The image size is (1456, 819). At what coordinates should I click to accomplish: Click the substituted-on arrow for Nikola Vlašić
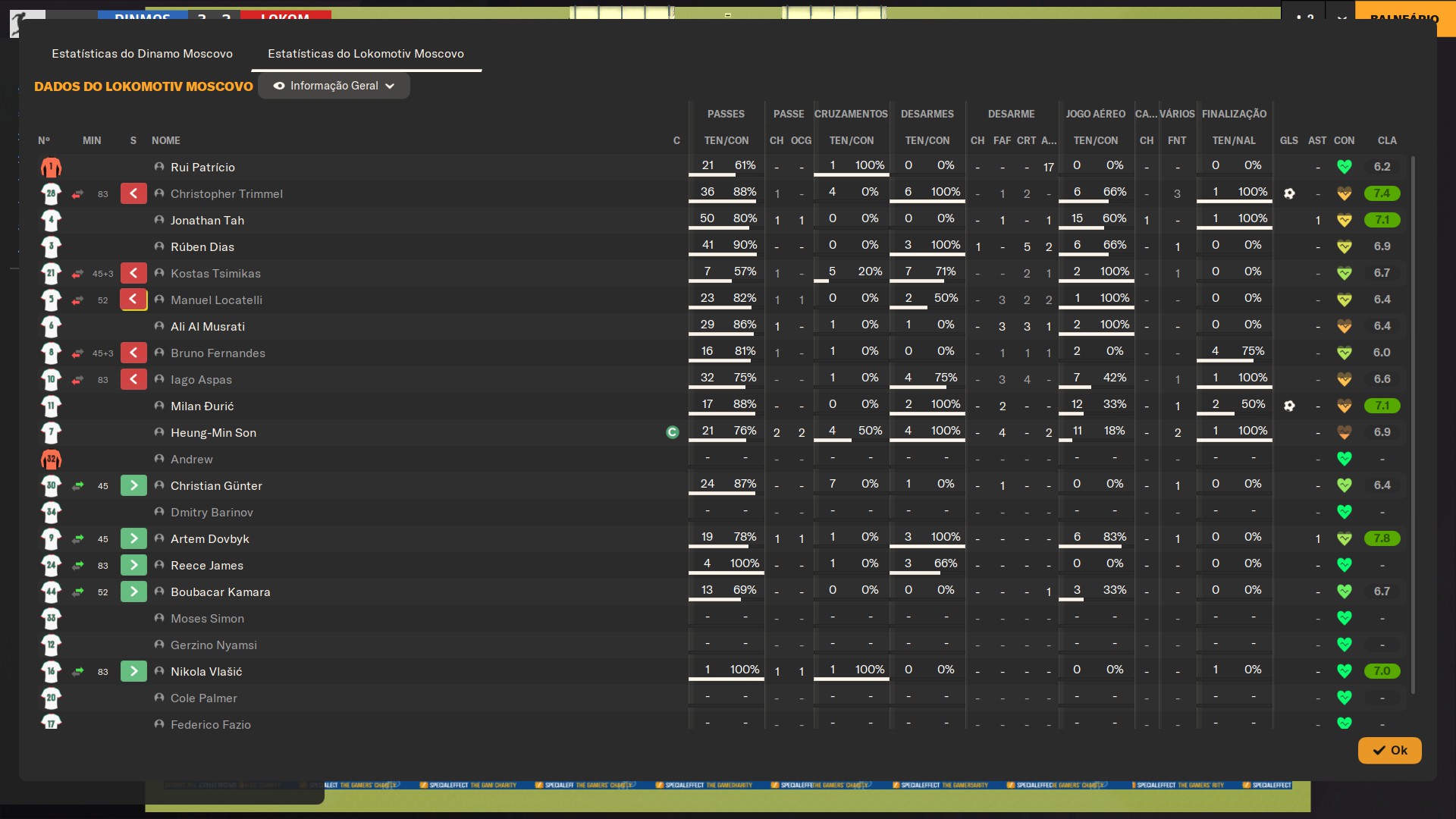pyautogui.click(x=133, y=671)
